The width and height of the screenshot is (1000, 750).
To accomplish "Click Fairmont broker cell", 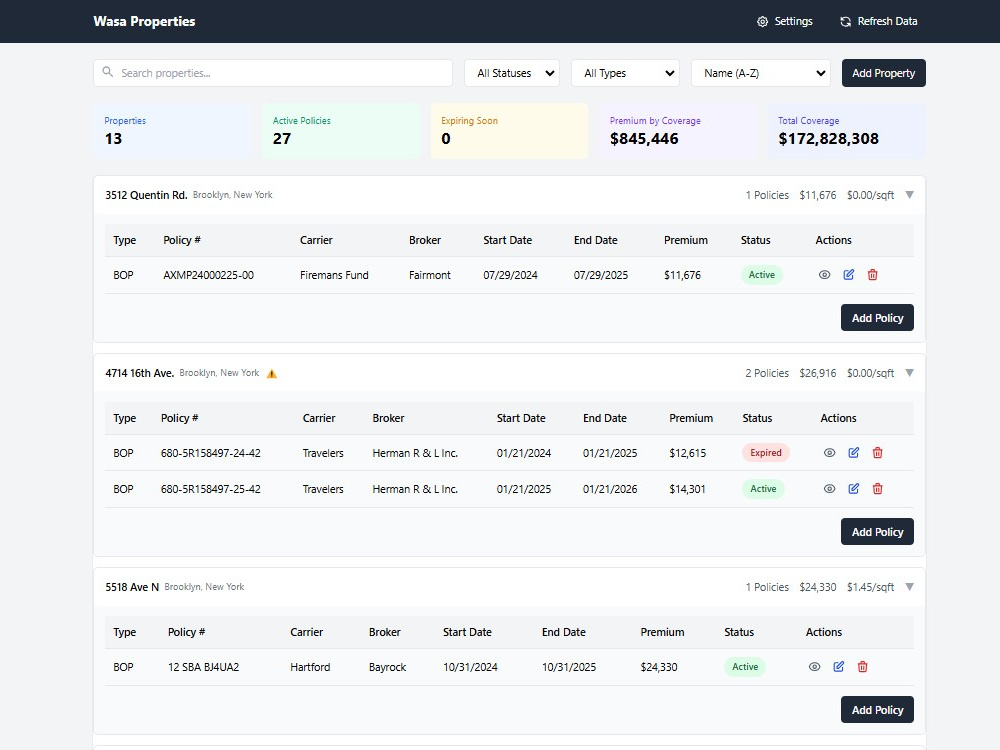I will [x=430, y=275].
